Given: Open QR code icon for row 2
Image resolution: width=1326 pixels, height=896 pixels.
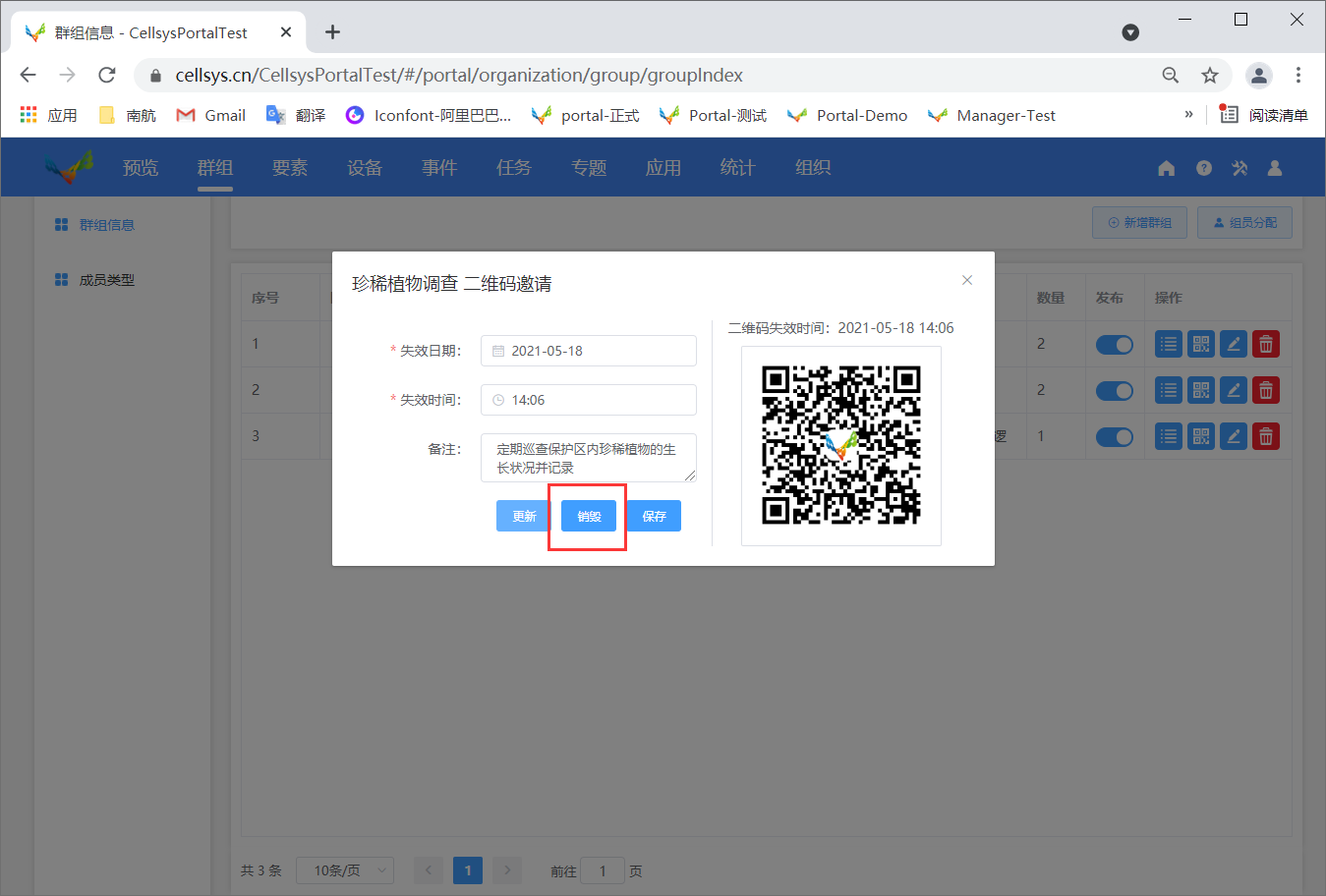Looking at the screenshot, I should (1201, 390).
